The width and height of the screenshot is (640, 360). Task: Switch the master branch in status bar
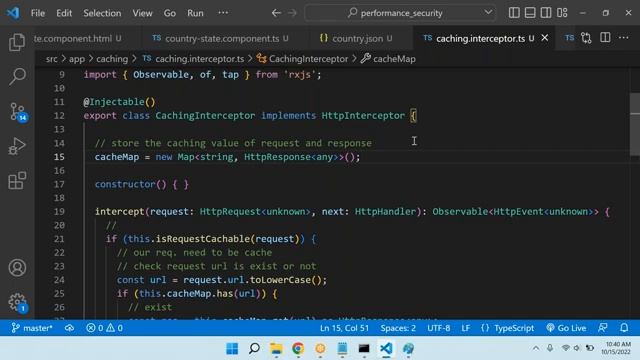32,328
